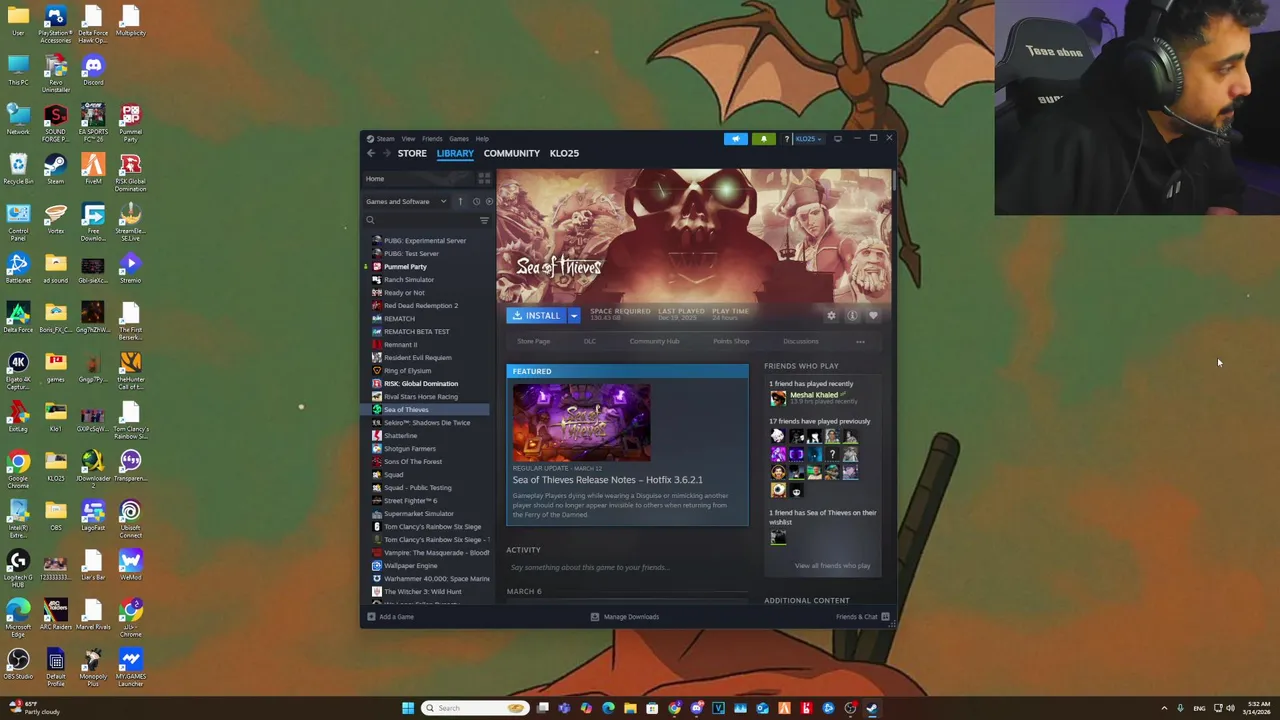The image size is (1280, 720).
Task: Open Friends & Chat
Action: [x=862, y=617]
